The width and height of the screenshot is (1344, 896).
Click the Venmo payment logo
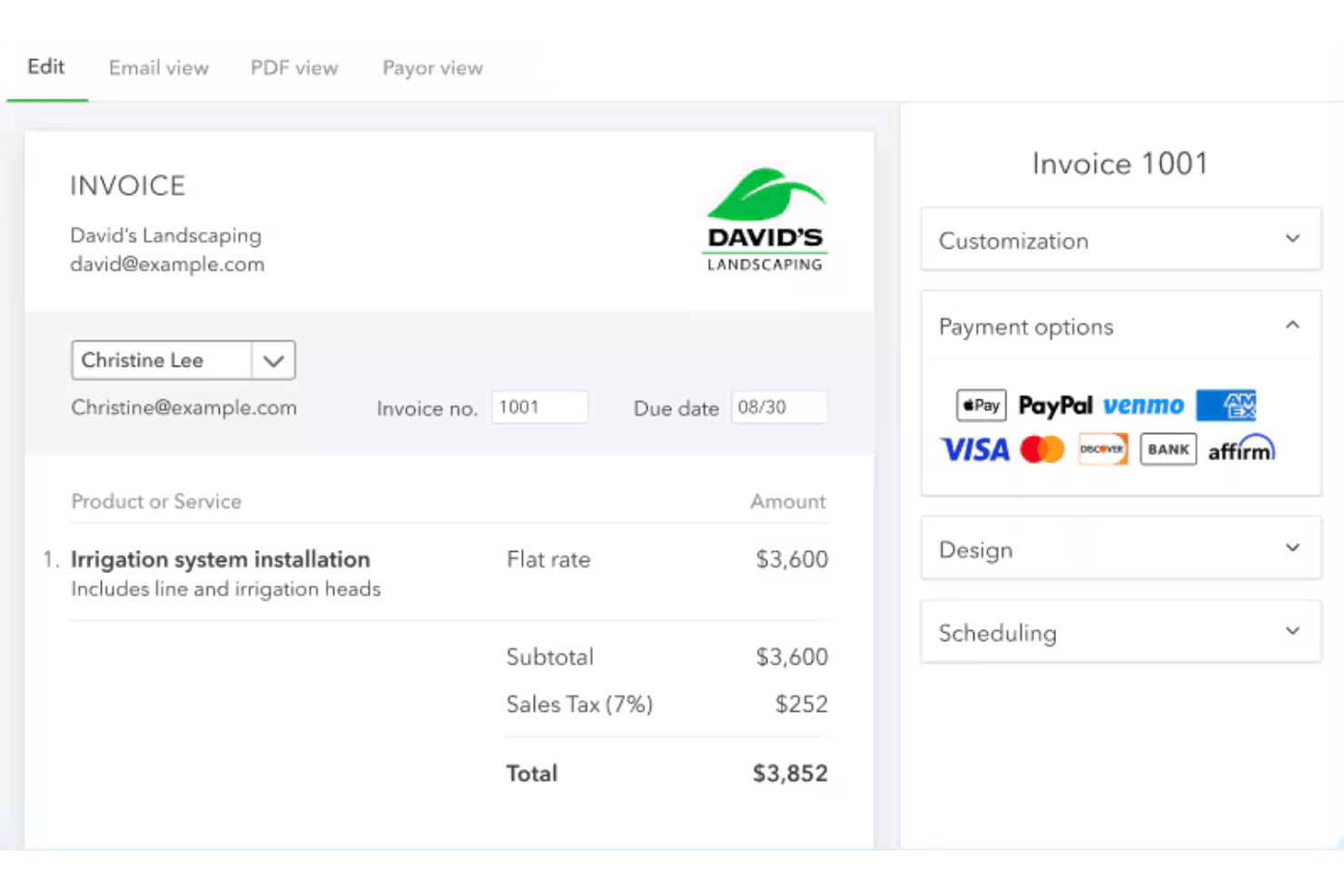1143,405
